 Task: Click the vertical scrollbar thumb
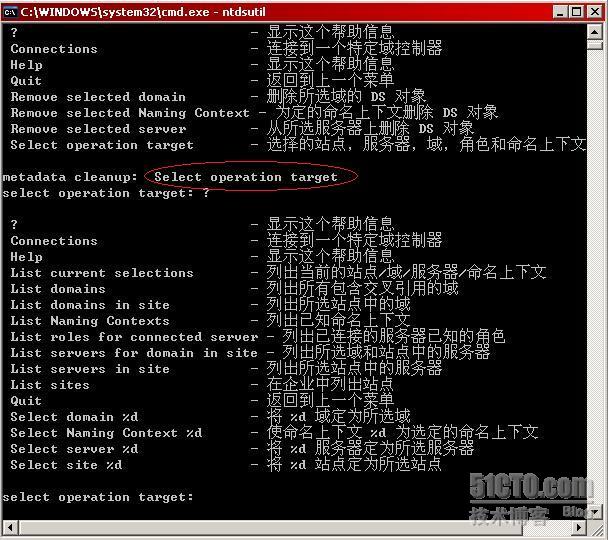pyautogui.click(x=594, y=45)
